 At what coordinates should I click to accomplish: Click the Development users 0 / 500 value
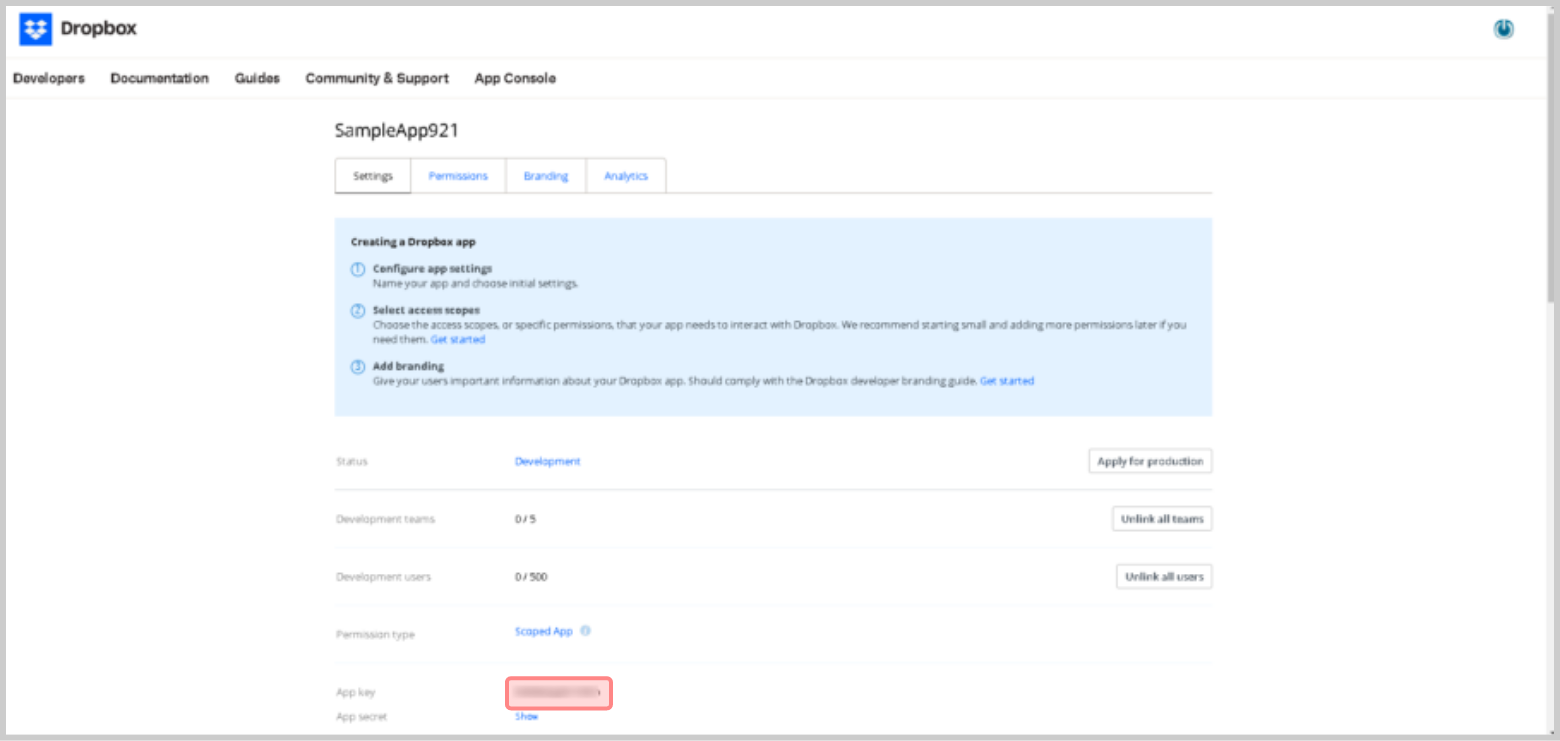531,577
